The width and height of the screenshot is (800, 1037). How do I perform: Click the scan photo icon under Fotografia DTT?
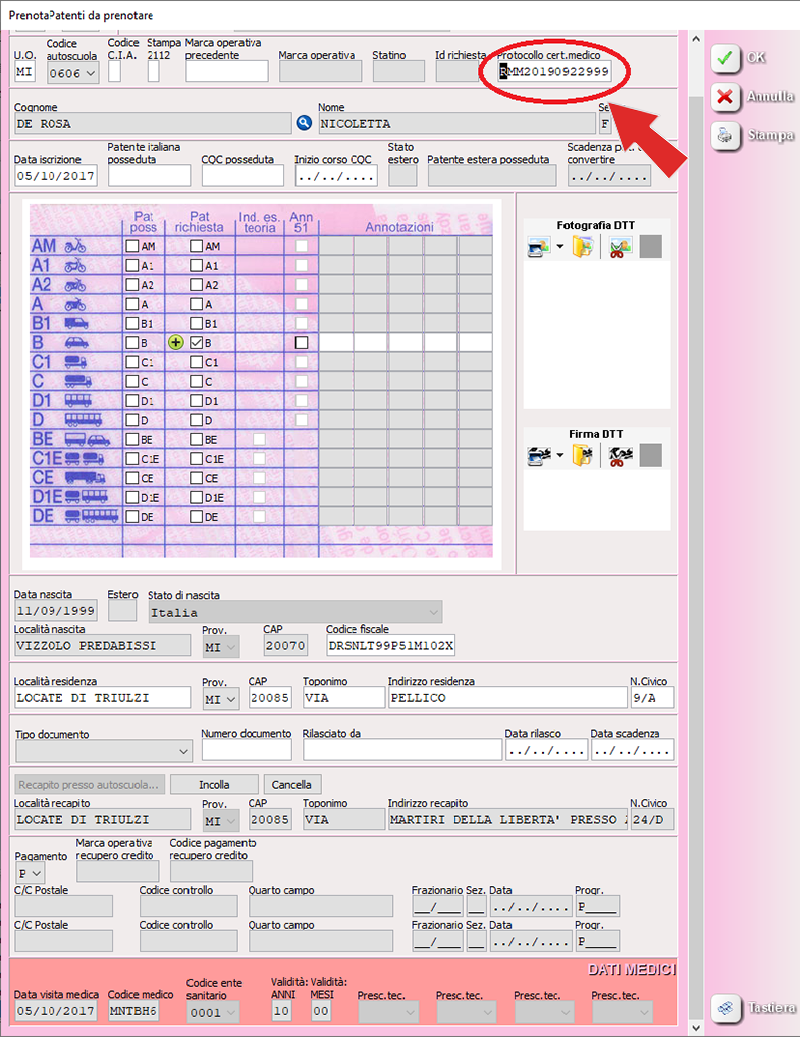tap(538, 248)
